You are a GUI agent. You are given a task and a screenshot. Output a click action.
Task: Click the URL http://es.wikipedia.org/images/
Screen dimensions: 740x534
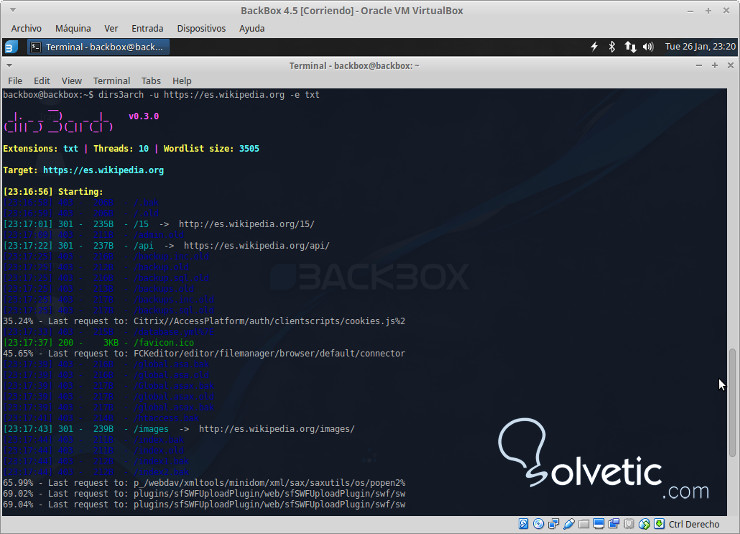tap(277, 429)
